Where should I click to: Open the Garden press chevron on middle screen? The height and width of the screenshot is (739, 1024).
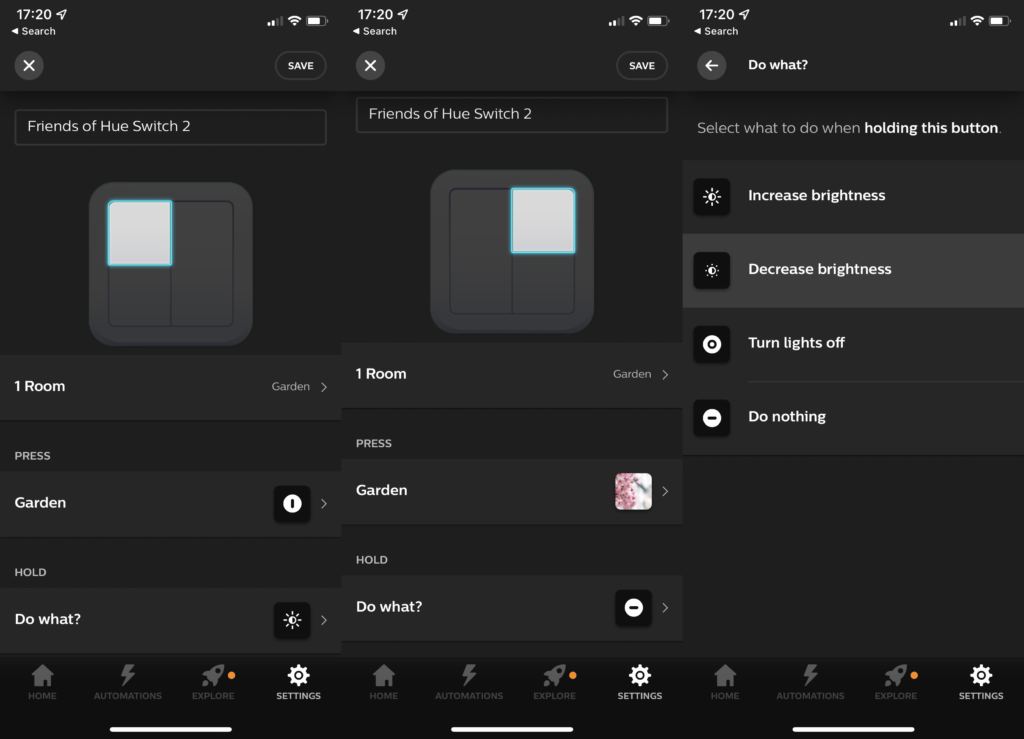pyautogui.click(x=665, y=491)
